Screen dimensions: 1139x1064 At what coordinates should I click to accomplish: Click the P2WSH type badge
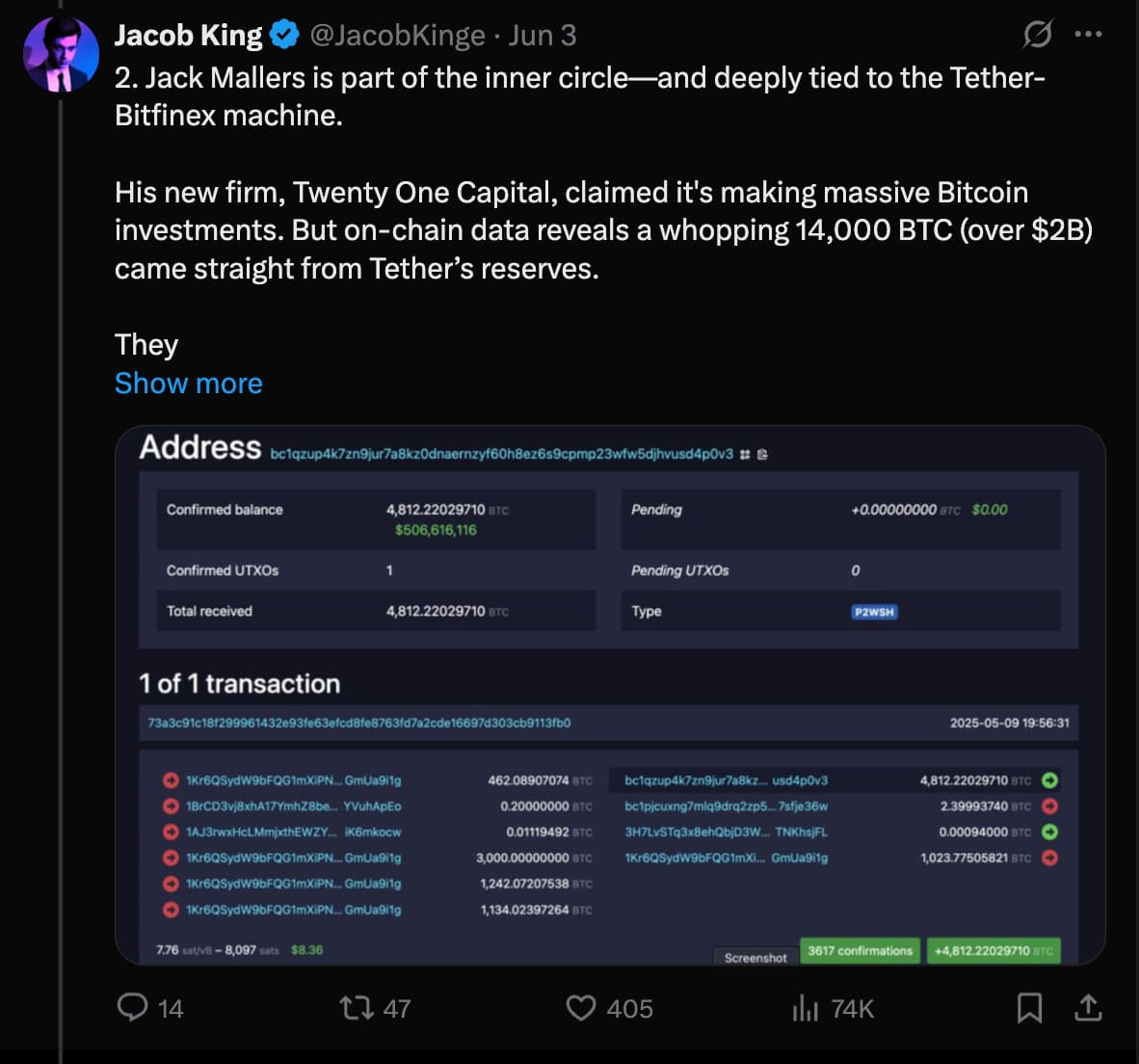coord(874,612)
